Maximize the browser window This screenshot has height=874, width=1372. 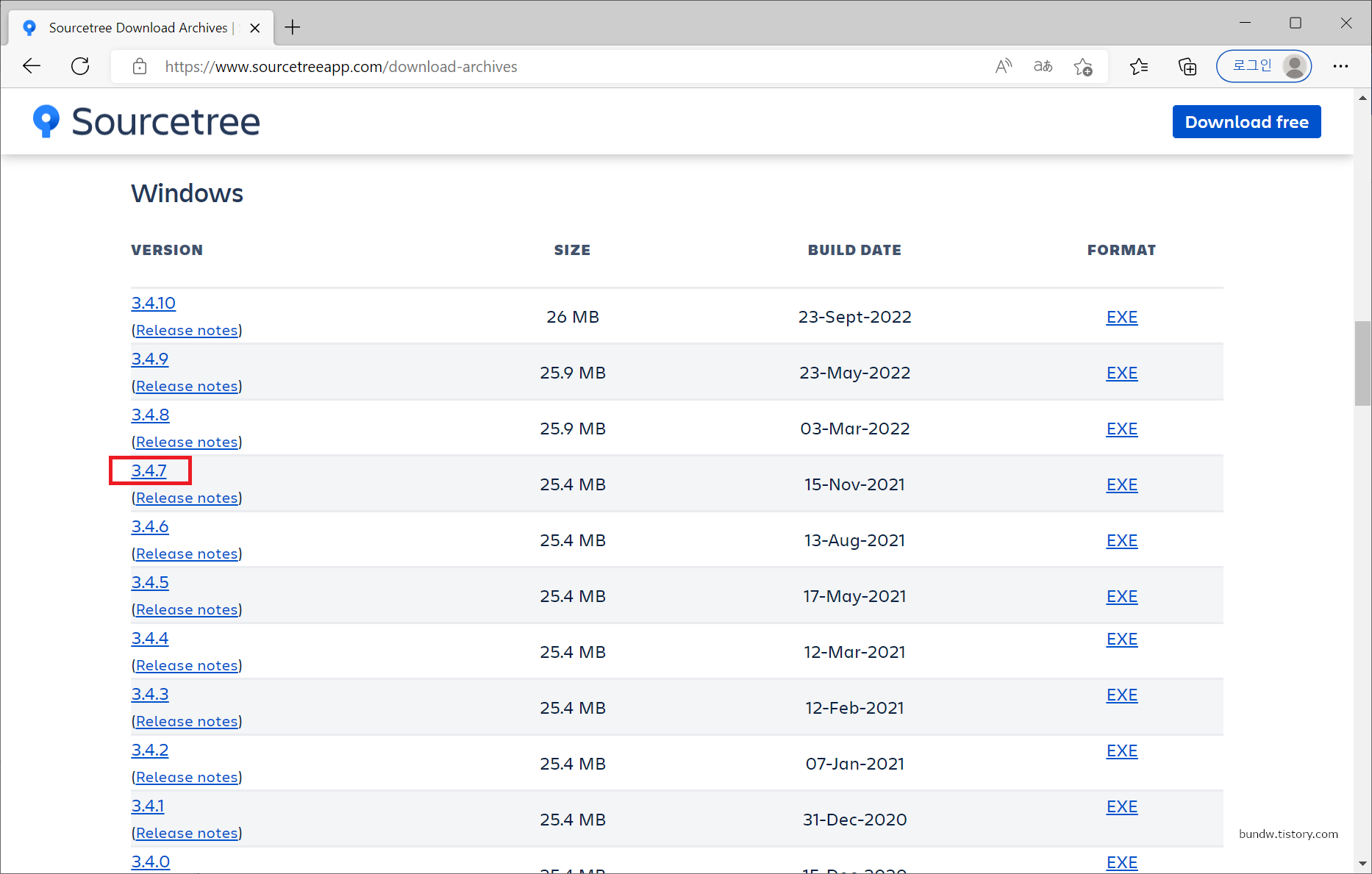click(x=1296, y=23)
